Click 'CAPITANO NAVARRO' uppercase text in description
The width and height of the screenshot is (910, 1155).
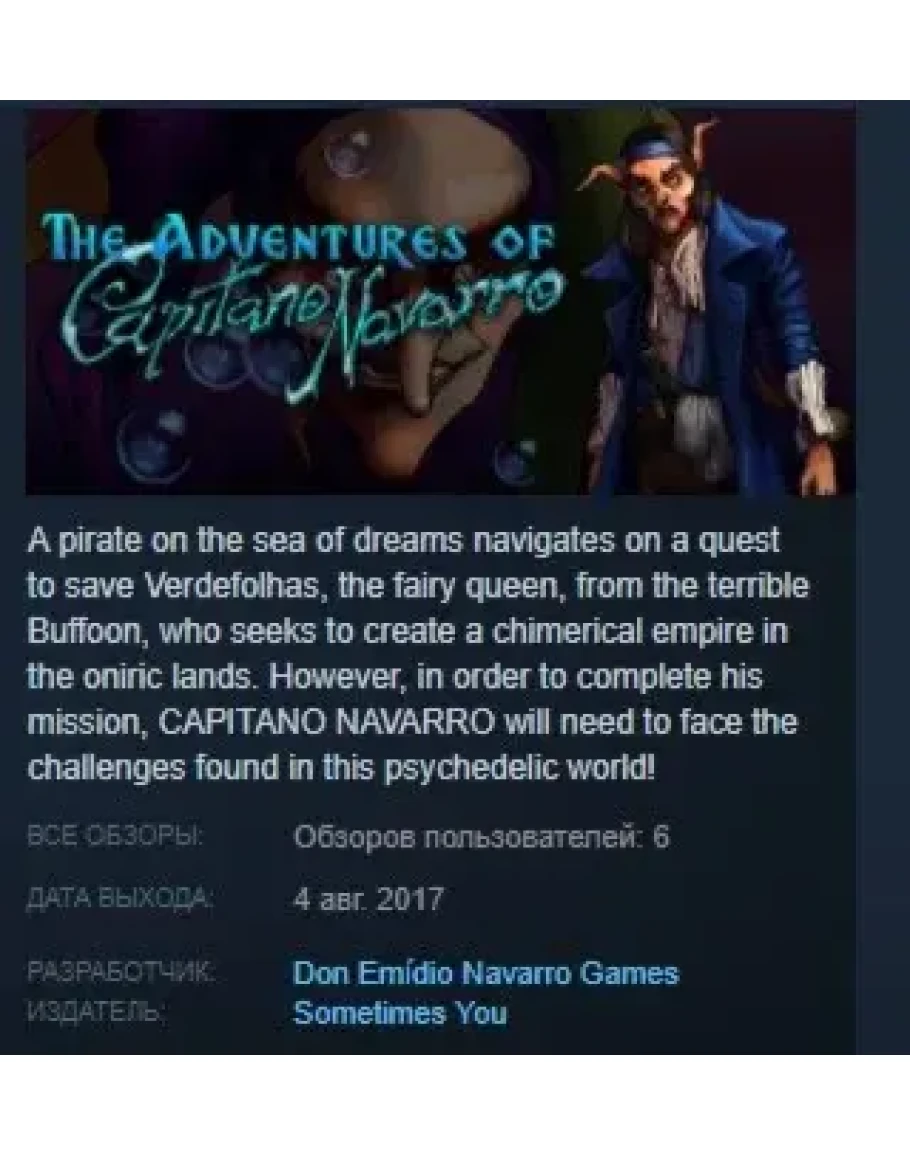(327, 723)
